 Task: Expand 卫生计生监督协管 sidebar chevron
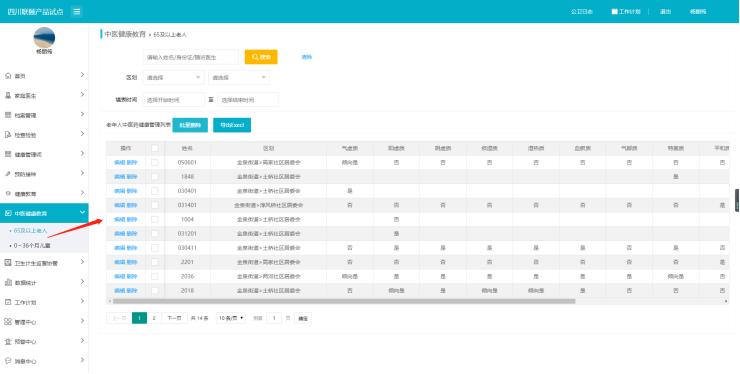click(83, 262)
